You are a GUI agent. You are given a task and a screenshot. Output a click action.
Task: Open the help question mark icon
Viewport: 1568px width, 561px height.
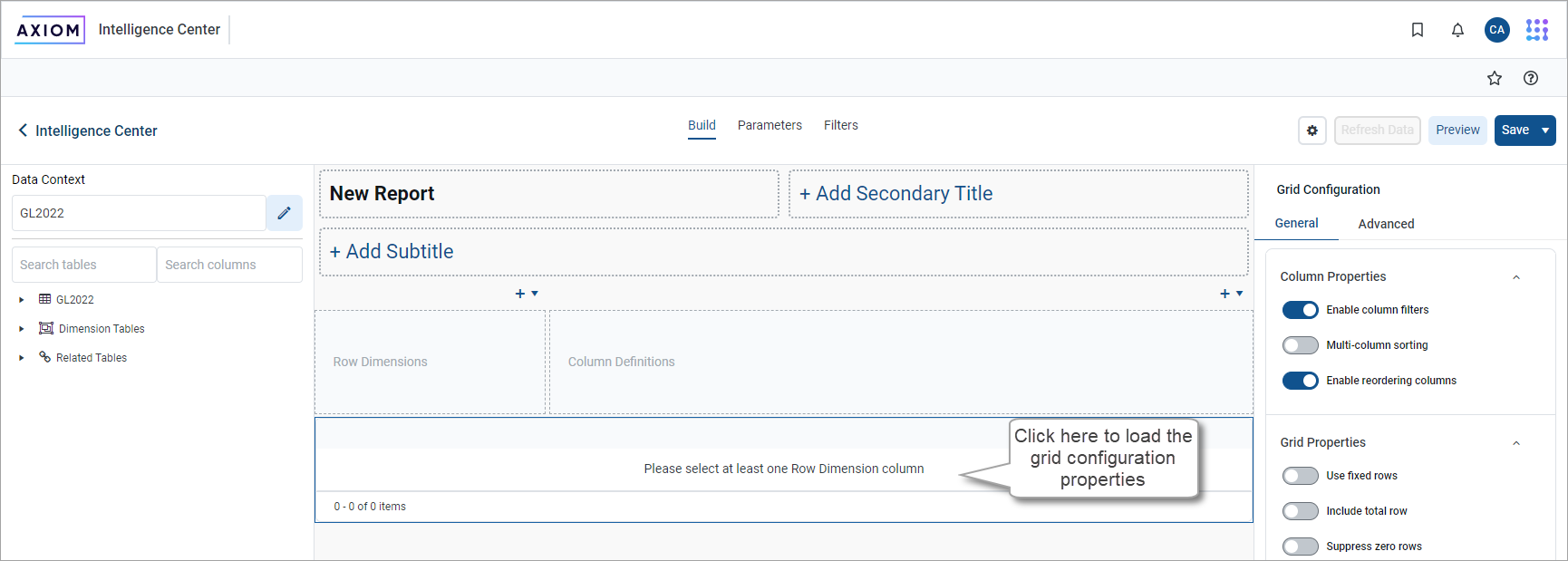tap(1531, 78)
